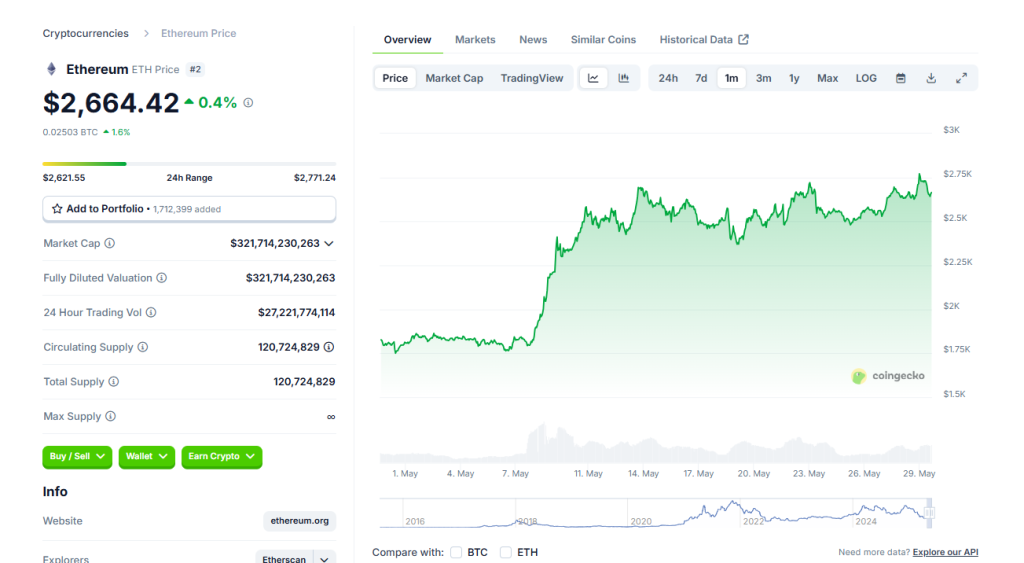Click the download chart data icon

931,78
